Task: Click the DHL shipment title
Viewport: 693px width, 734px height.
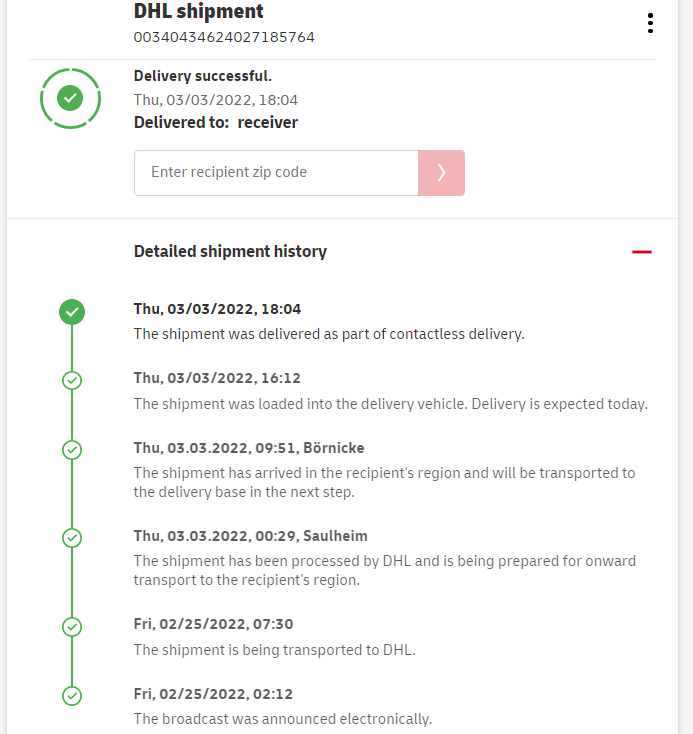Action: click(x=198, y=12)
